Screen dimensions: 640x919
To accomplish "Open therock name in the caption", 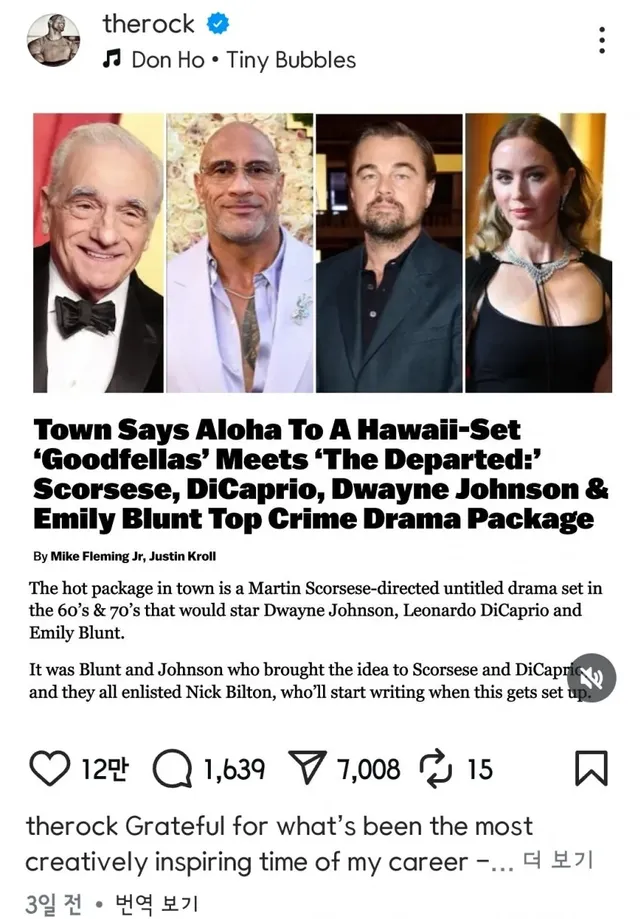I will click(72, 826).
